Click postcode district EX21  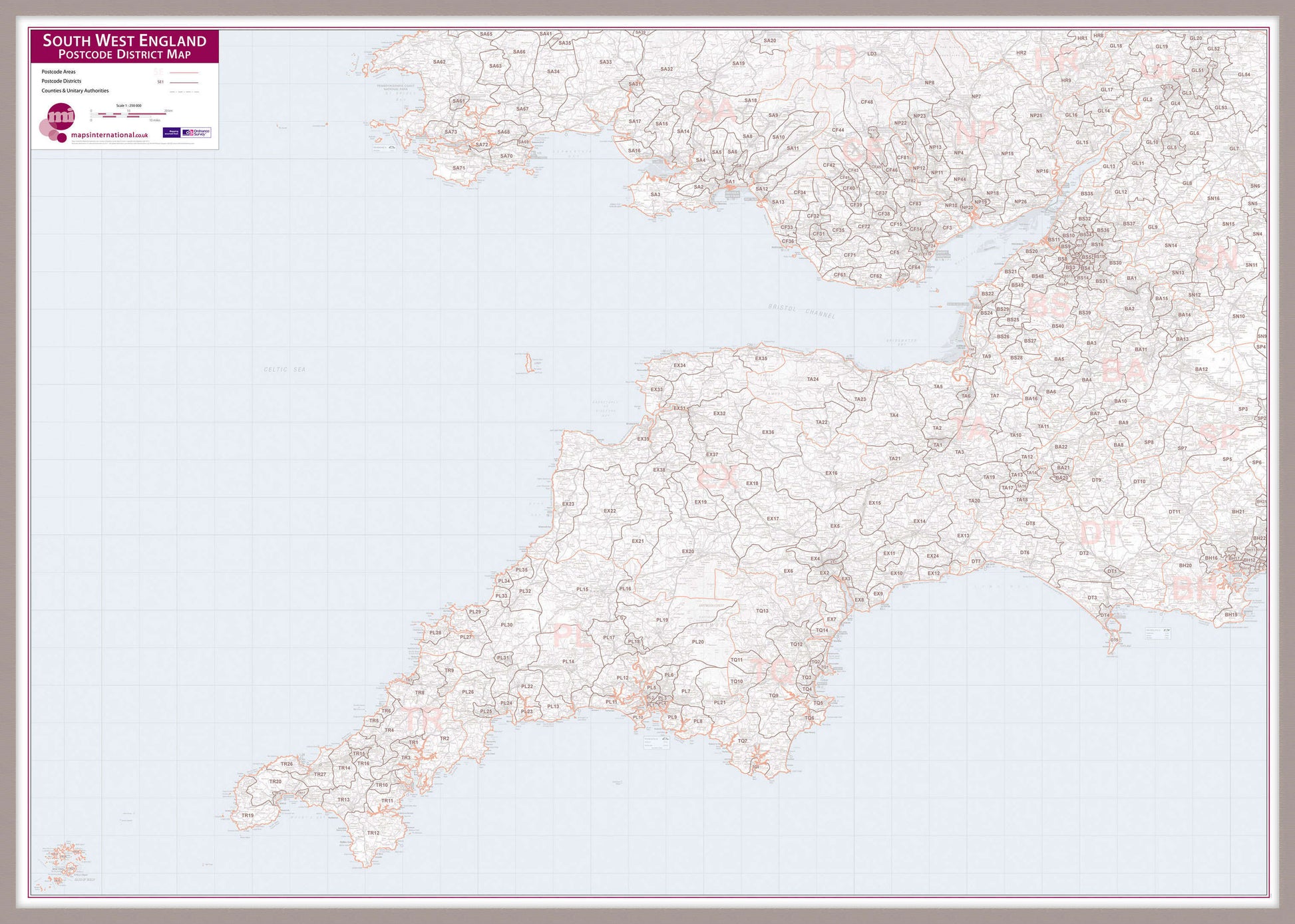(x=638, y=541)
